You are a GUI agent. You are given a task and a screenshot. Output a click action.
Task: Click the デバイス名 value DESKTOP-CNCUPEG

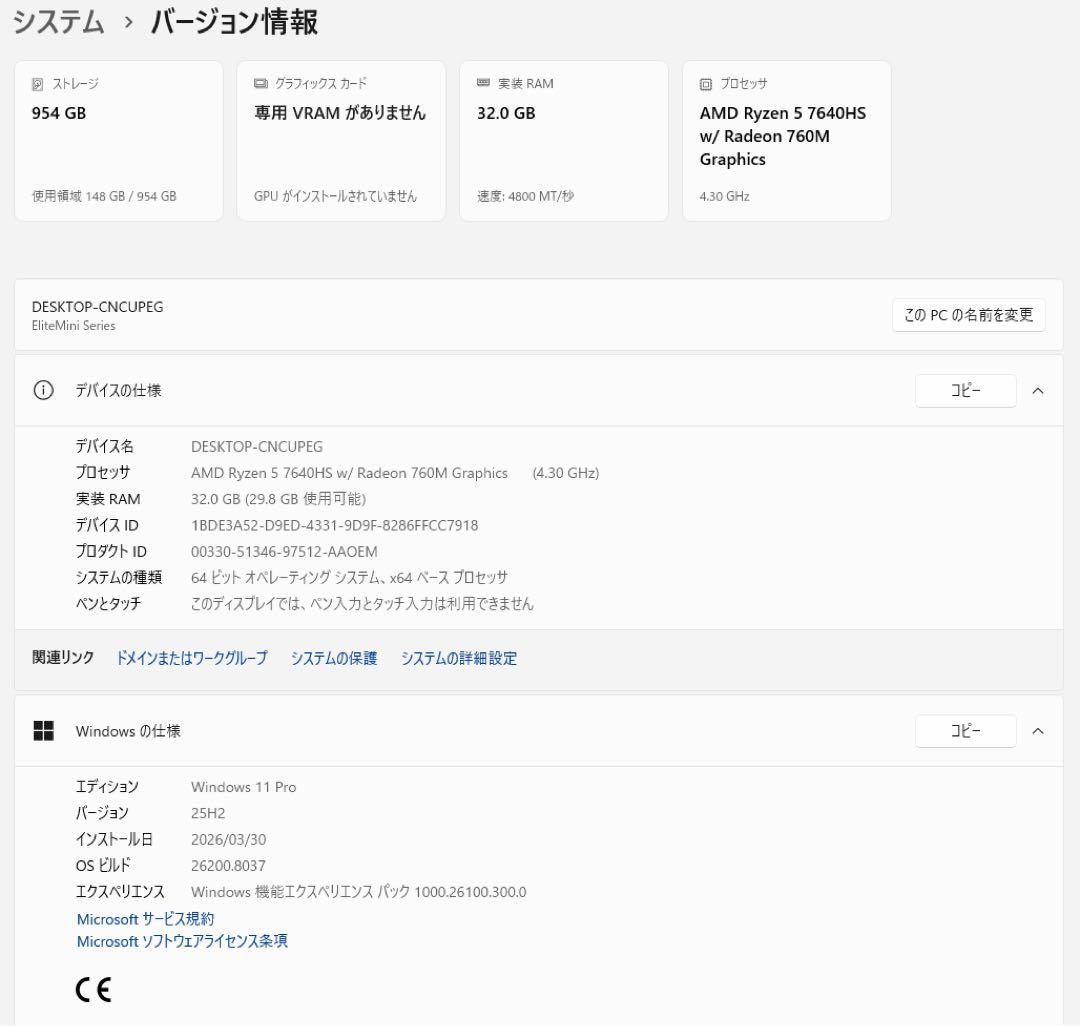(256, 447)
